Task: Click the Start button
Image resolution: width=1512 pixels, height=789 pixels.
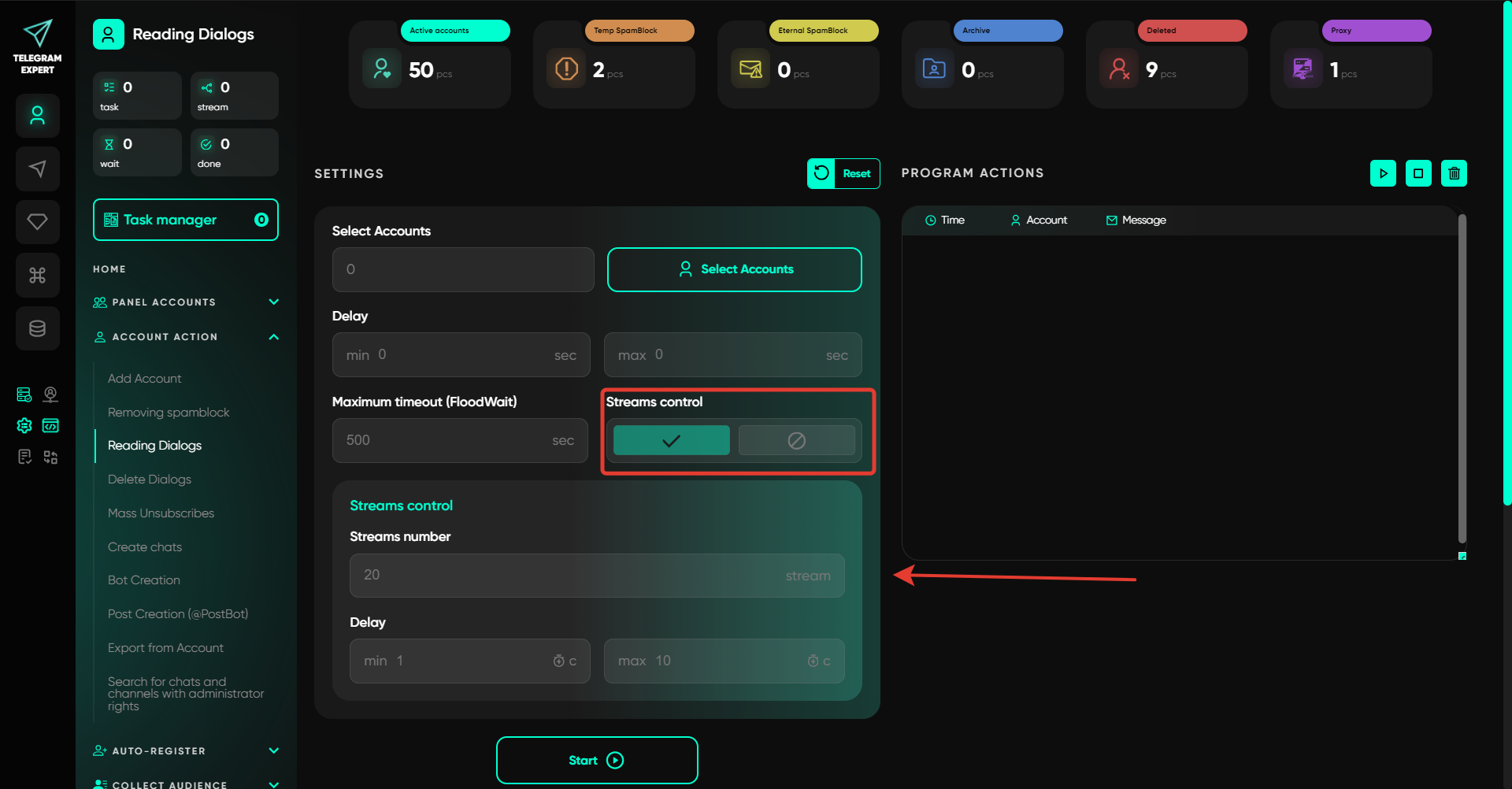Action: click(x=596, y=760)
